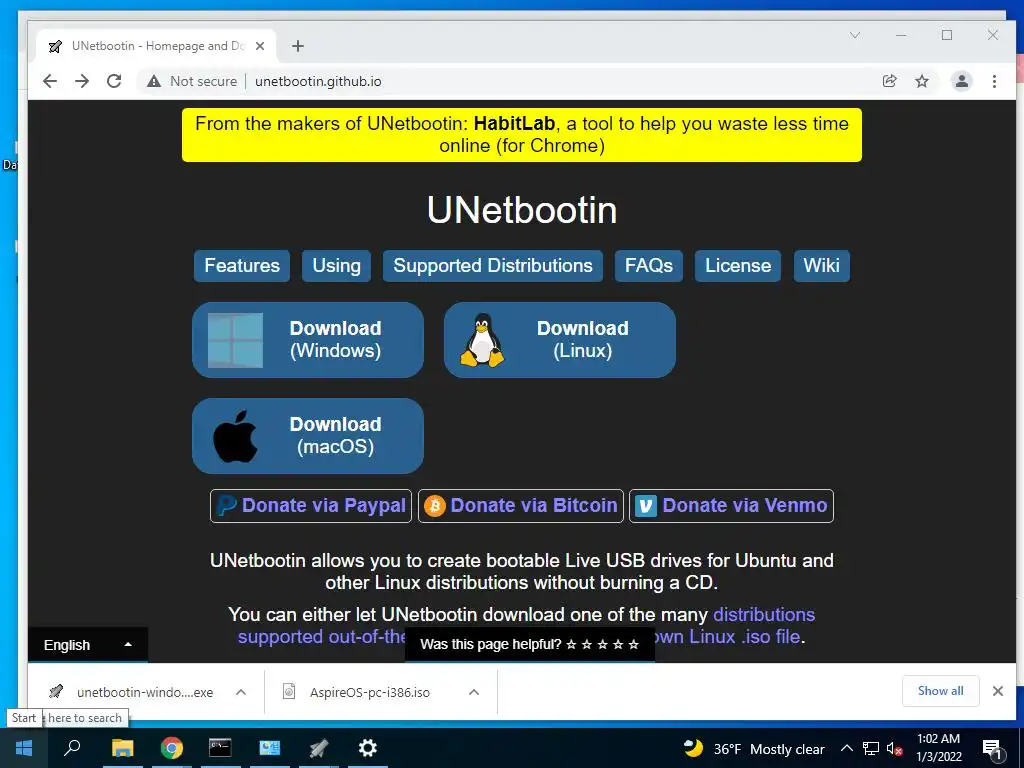Image resolution: width=1024 pixels, height=768 pixels.
Task: Open the Wiki link
Action: click(x=822, y=266)
